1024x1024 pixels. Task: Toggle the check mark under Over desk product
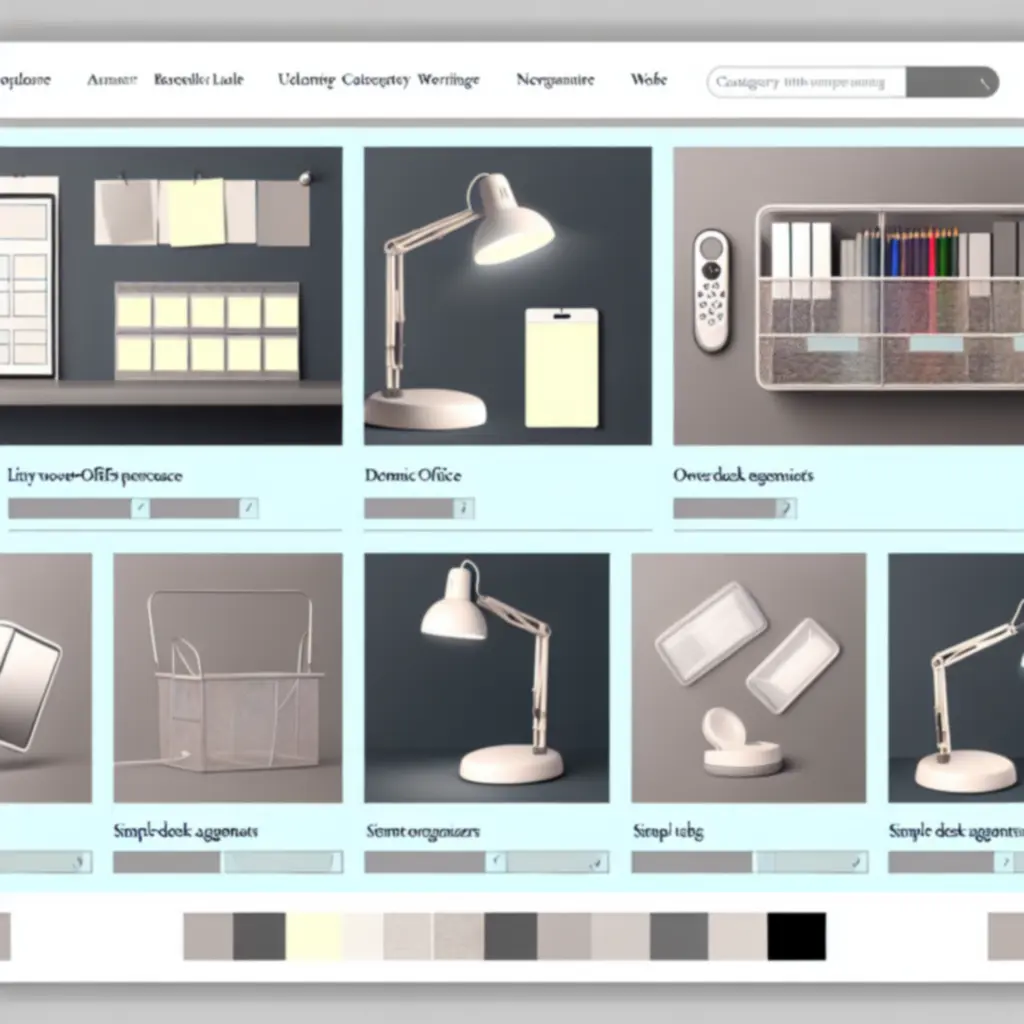click(787, 509)
